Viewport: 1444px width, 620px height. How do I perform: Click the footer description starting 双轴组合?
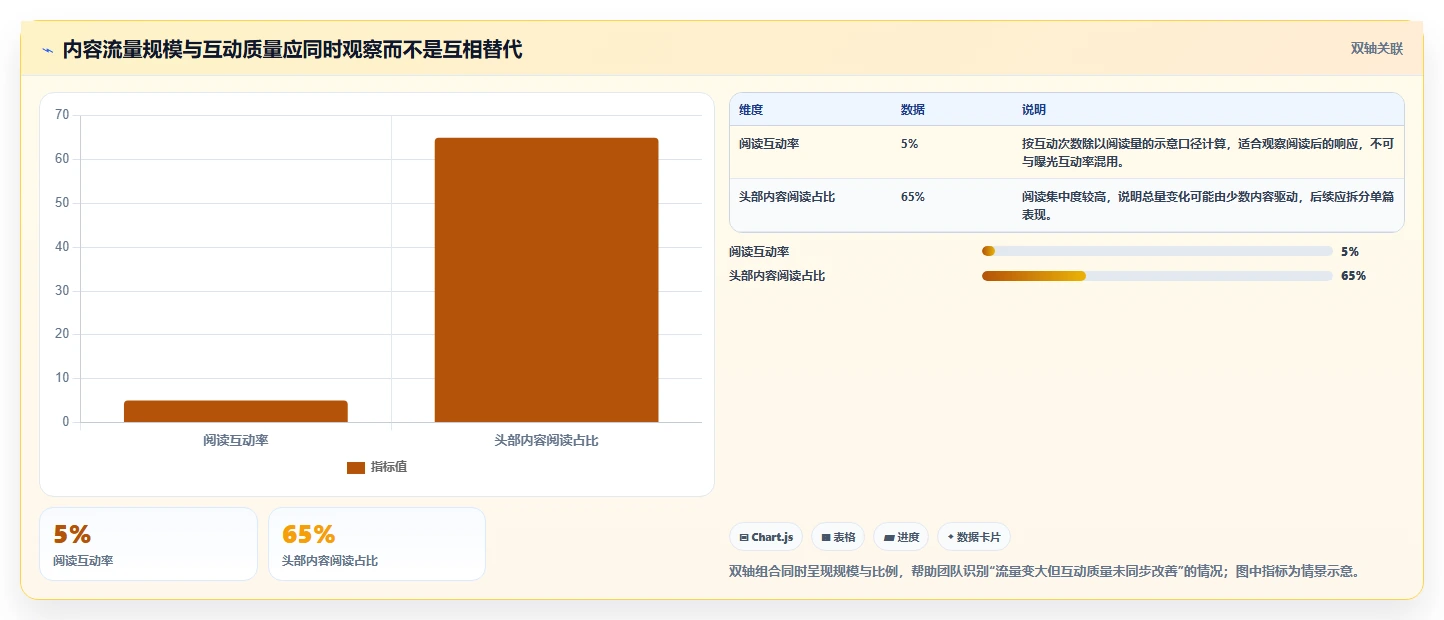1045,572
